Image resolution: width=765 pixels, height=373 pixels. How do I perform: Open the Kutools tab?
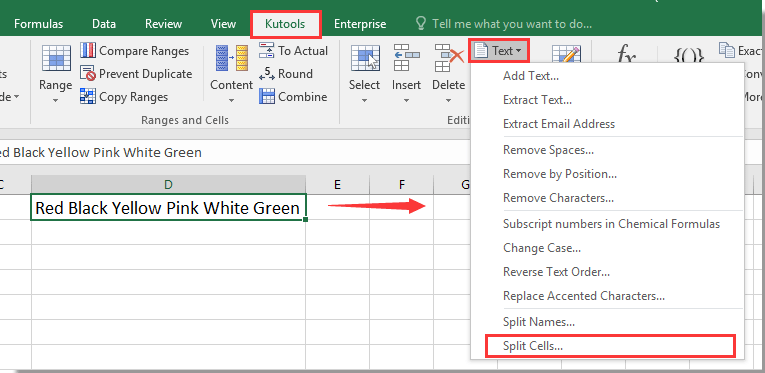coord(285,24)
